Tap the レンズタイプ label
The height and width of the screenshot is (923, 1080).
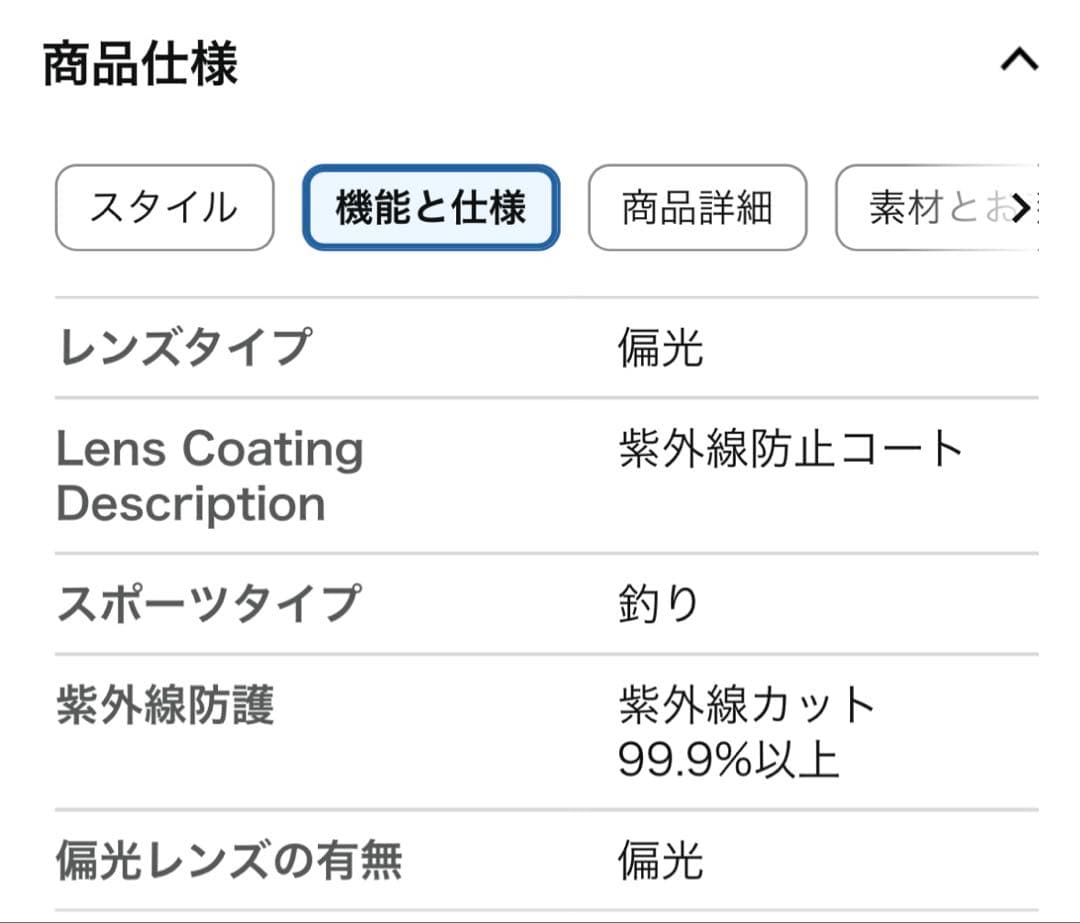click(184, 347)
